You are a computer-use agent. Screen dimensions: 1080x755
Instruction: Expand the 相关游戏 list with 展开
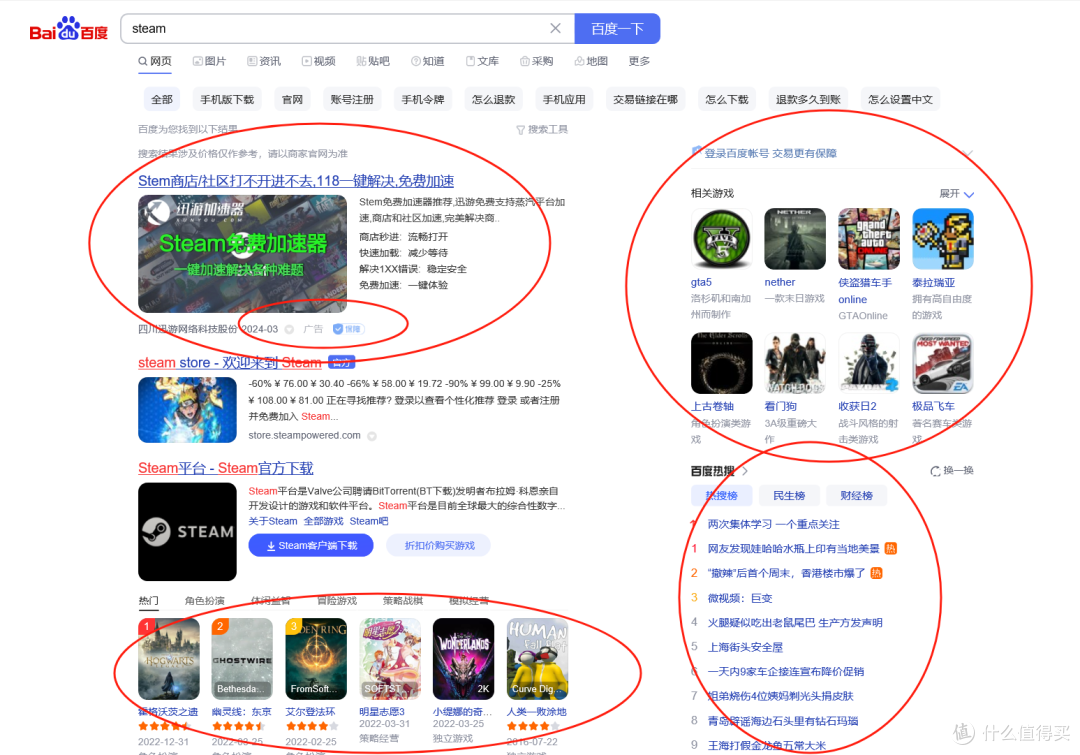956,194
